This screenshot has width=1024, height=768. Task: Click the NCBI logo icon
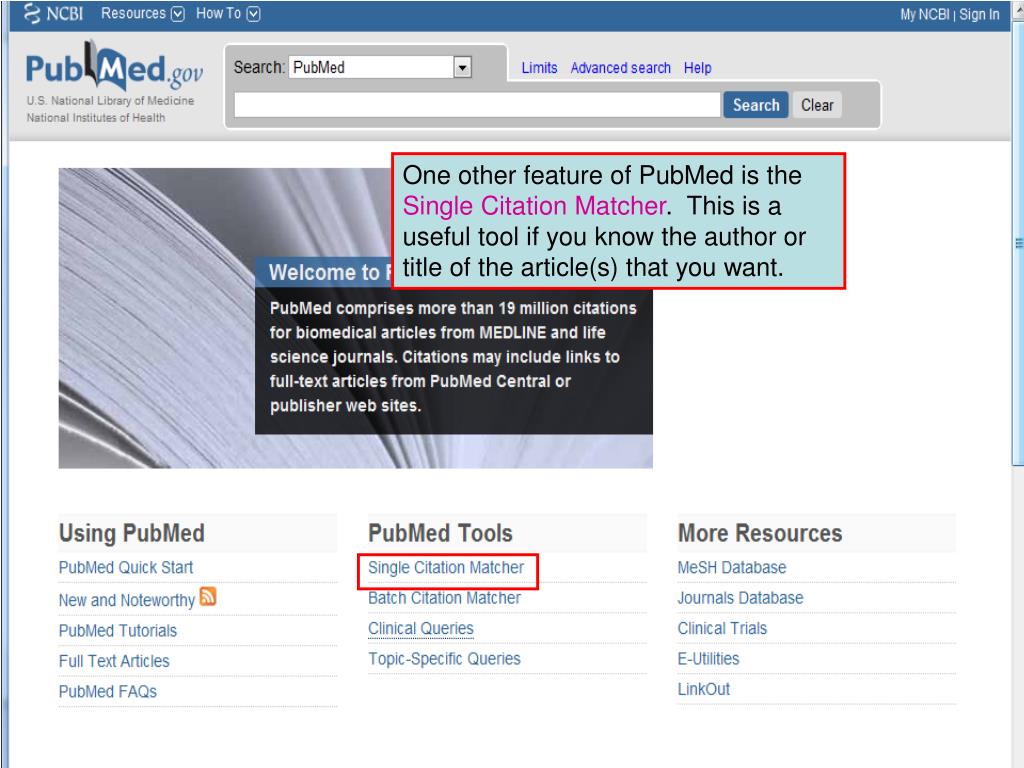(x=31, y=13)
